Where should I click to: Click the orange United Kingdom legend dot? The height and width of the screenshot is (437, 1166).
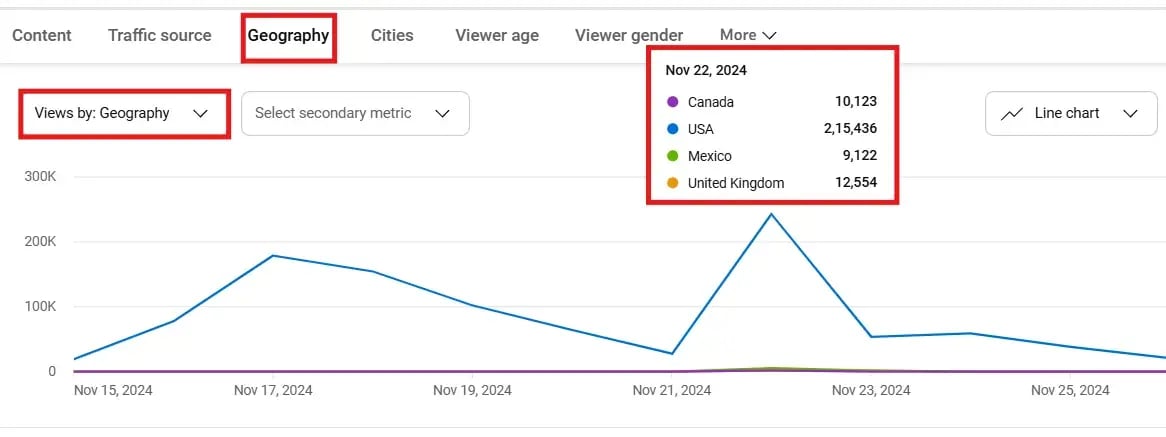coord(672,183)
